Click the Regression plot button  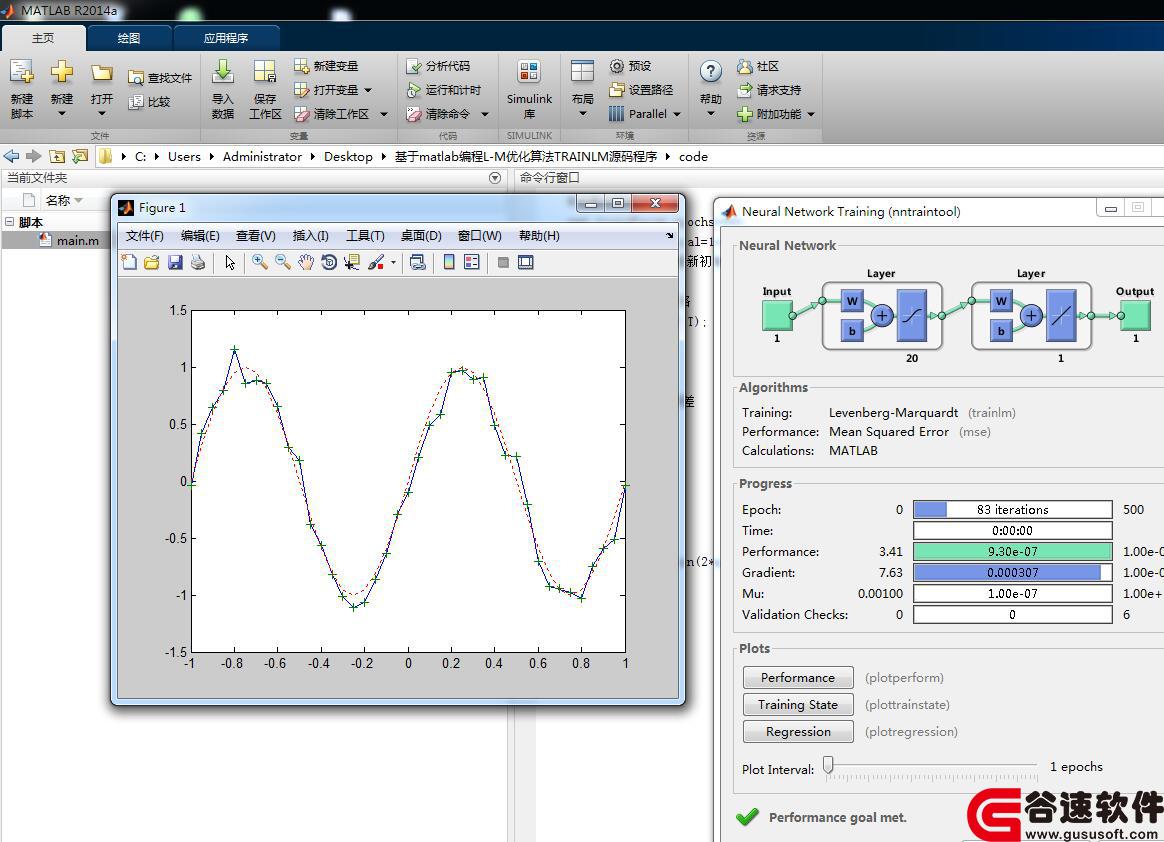(x=798, y=731)
